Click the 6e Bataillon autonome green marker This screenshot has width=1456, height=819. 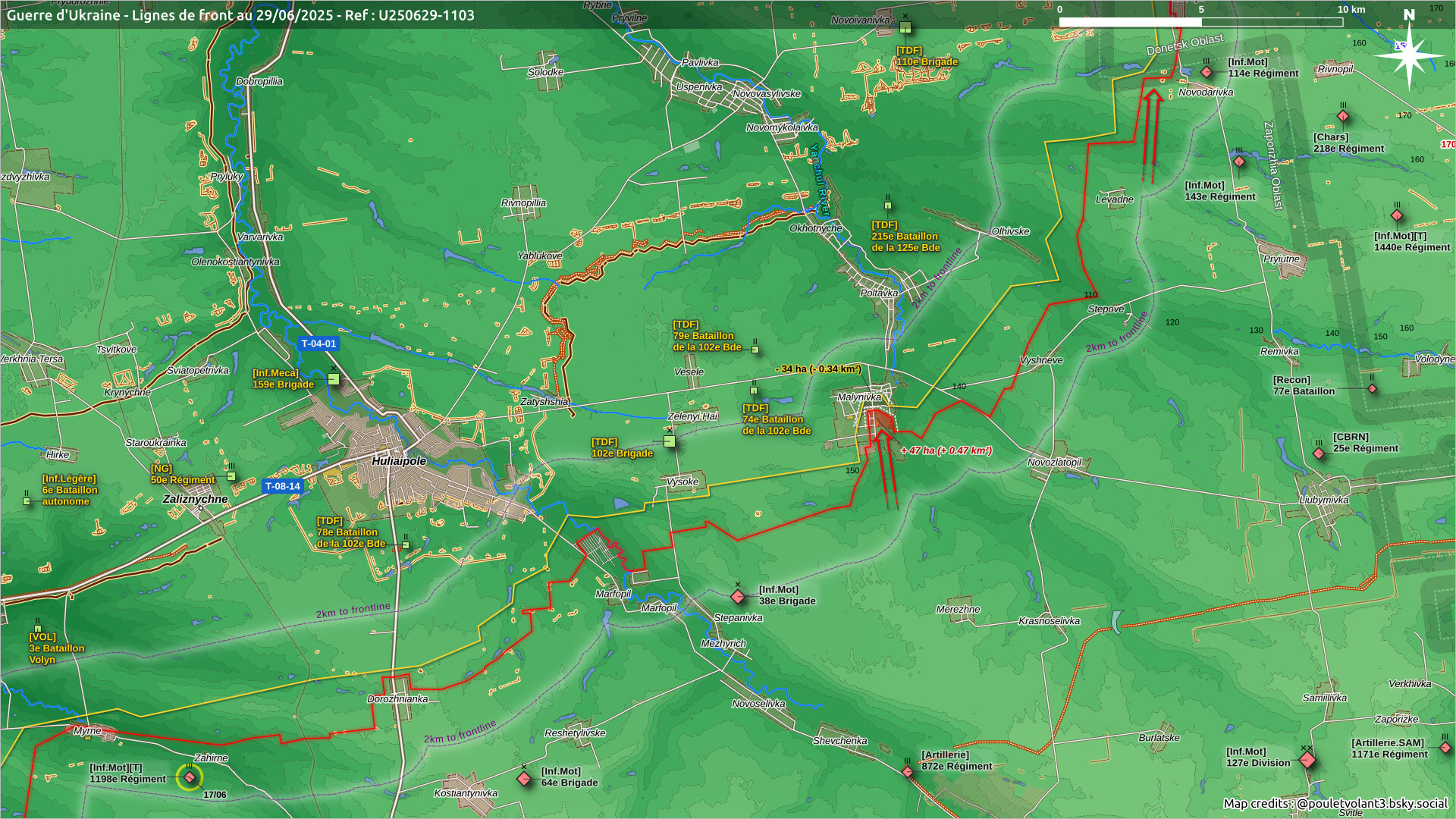27,500
